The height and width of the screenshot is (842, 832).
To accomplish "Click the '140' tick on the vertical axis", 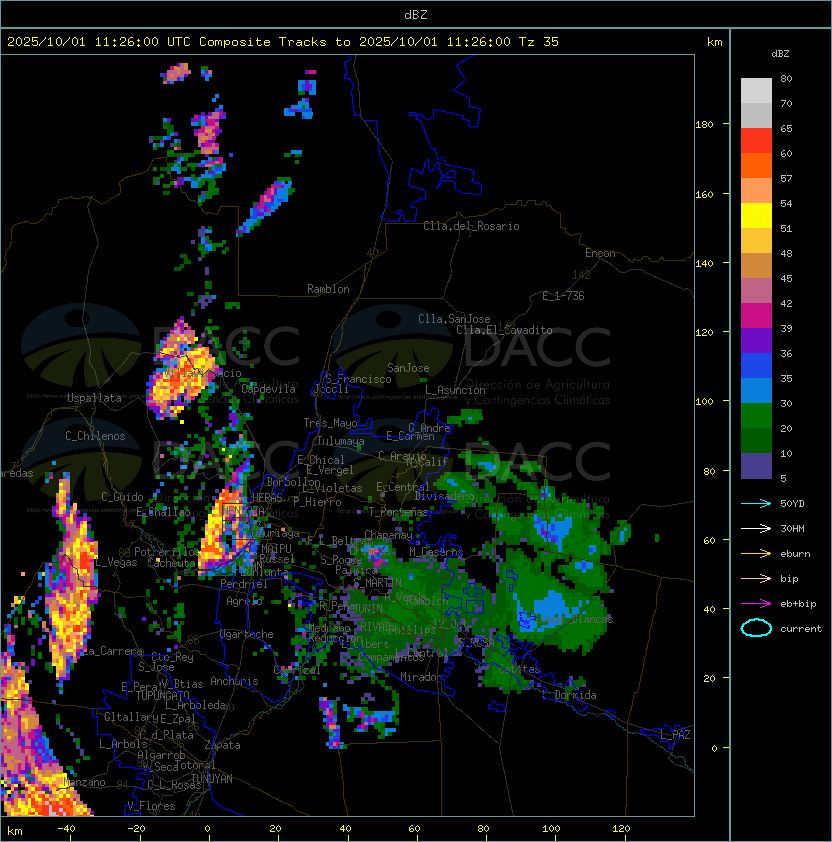I will coord(704,263).
